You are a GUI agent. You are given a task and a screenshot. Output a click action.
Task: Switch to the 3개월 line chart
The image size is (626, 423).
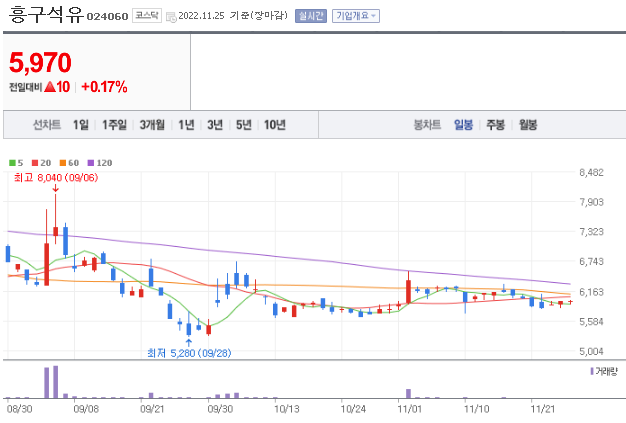click(152, 125)
